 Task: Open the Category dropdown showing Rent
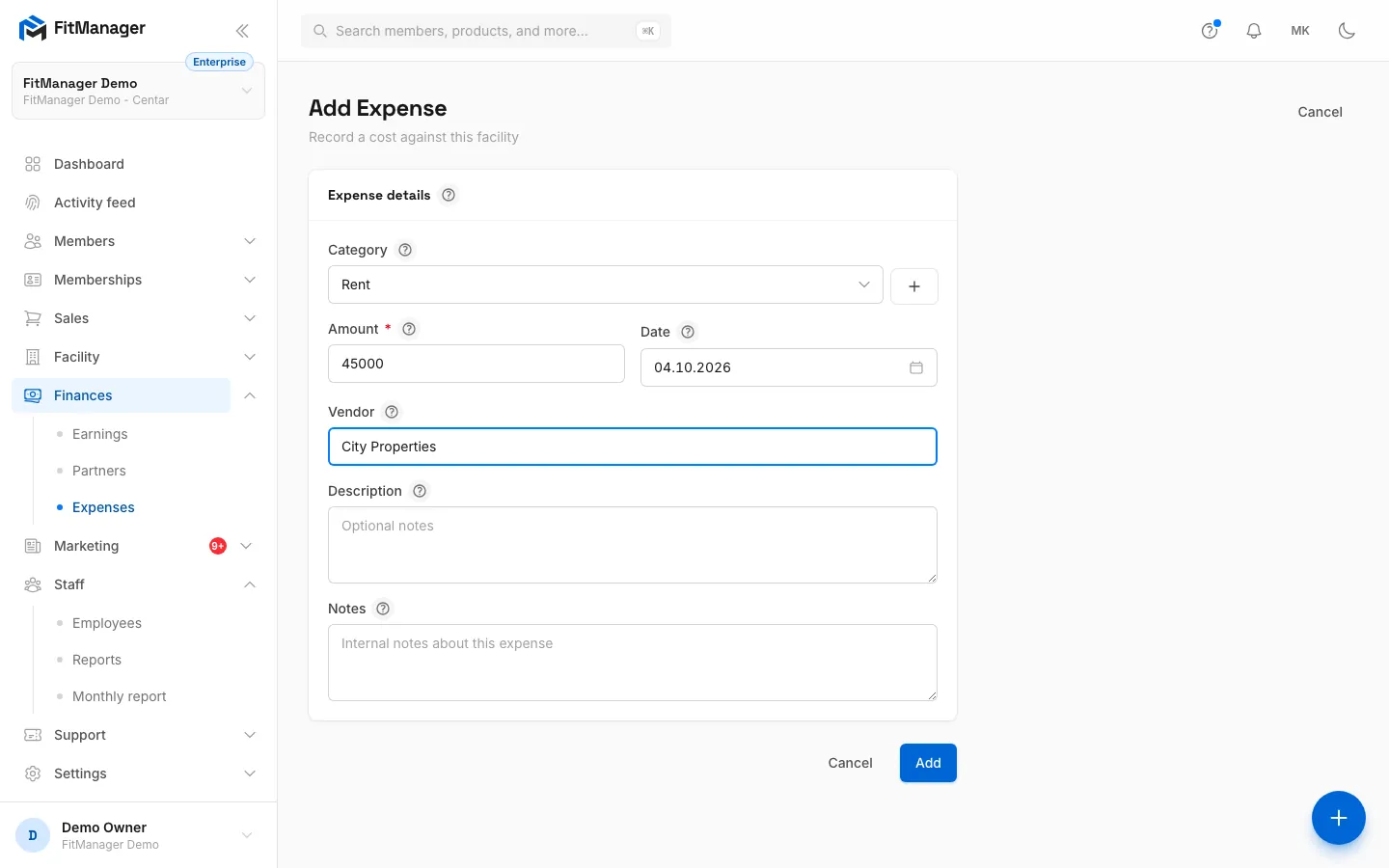pos(606,285)
